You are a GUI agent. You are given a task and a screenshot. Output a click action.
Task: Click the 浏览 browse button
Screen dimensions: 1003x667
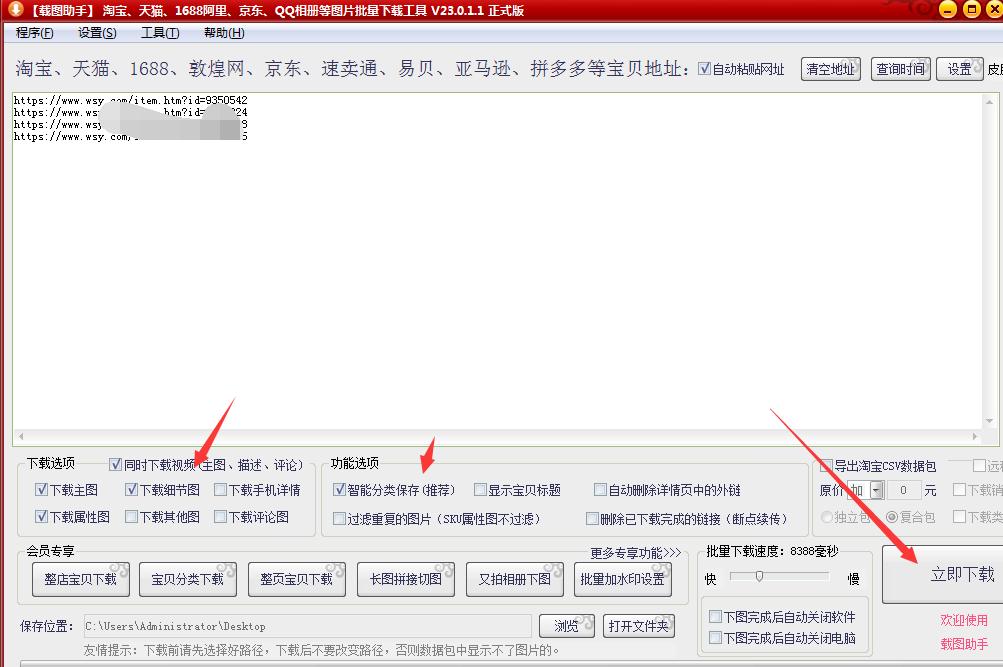coord(566,625)
